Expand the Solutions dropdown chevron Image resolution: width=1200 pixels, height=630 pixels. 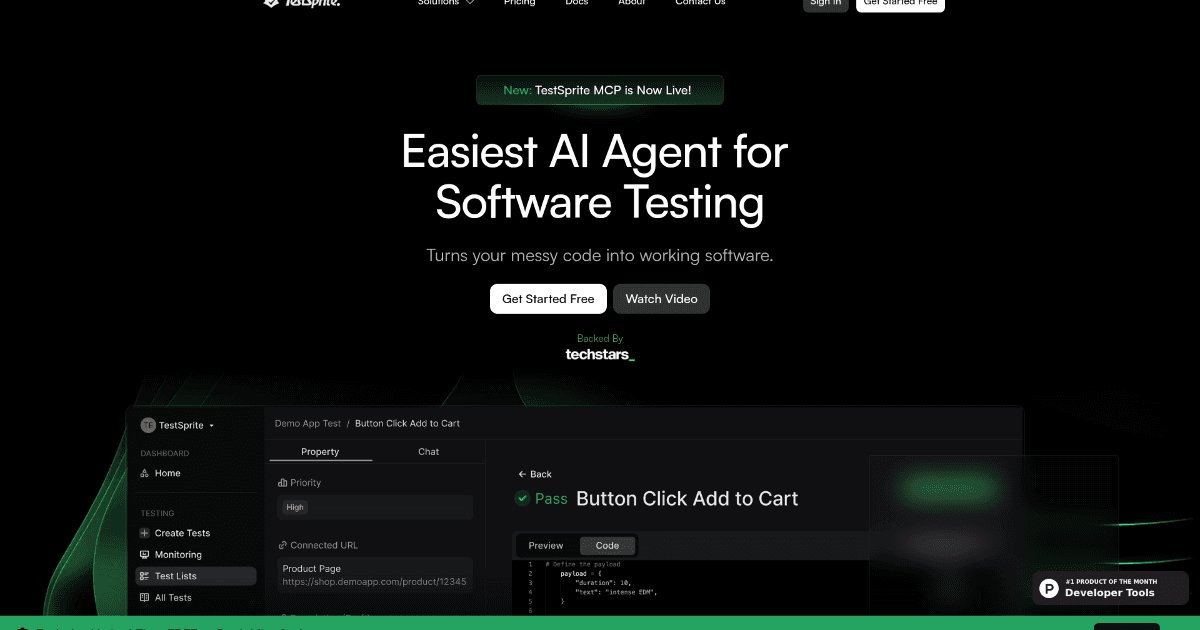tap(470, 2)
